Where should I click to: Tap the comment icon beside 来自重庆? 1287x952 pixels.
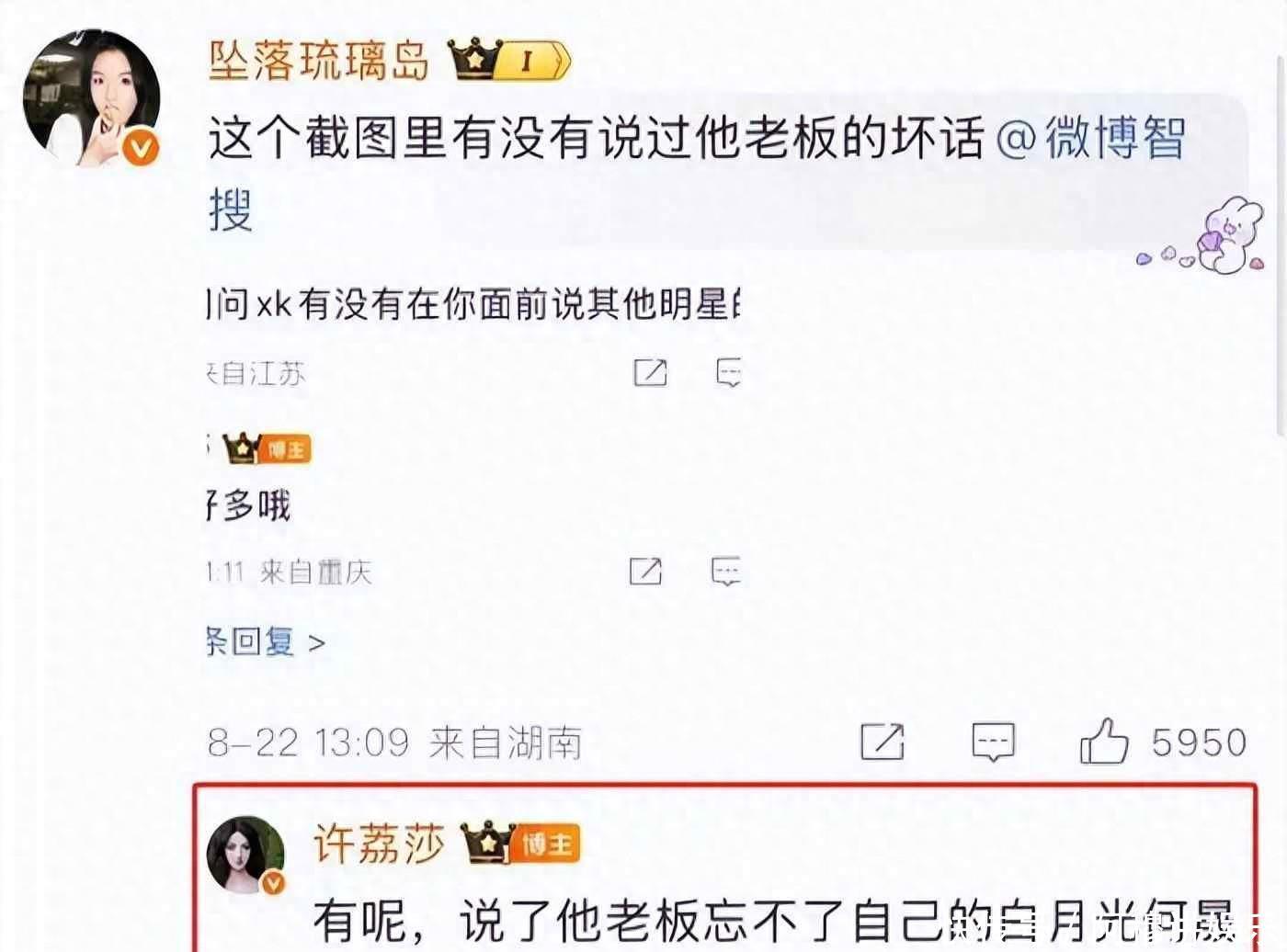click(x=725, y=571)
